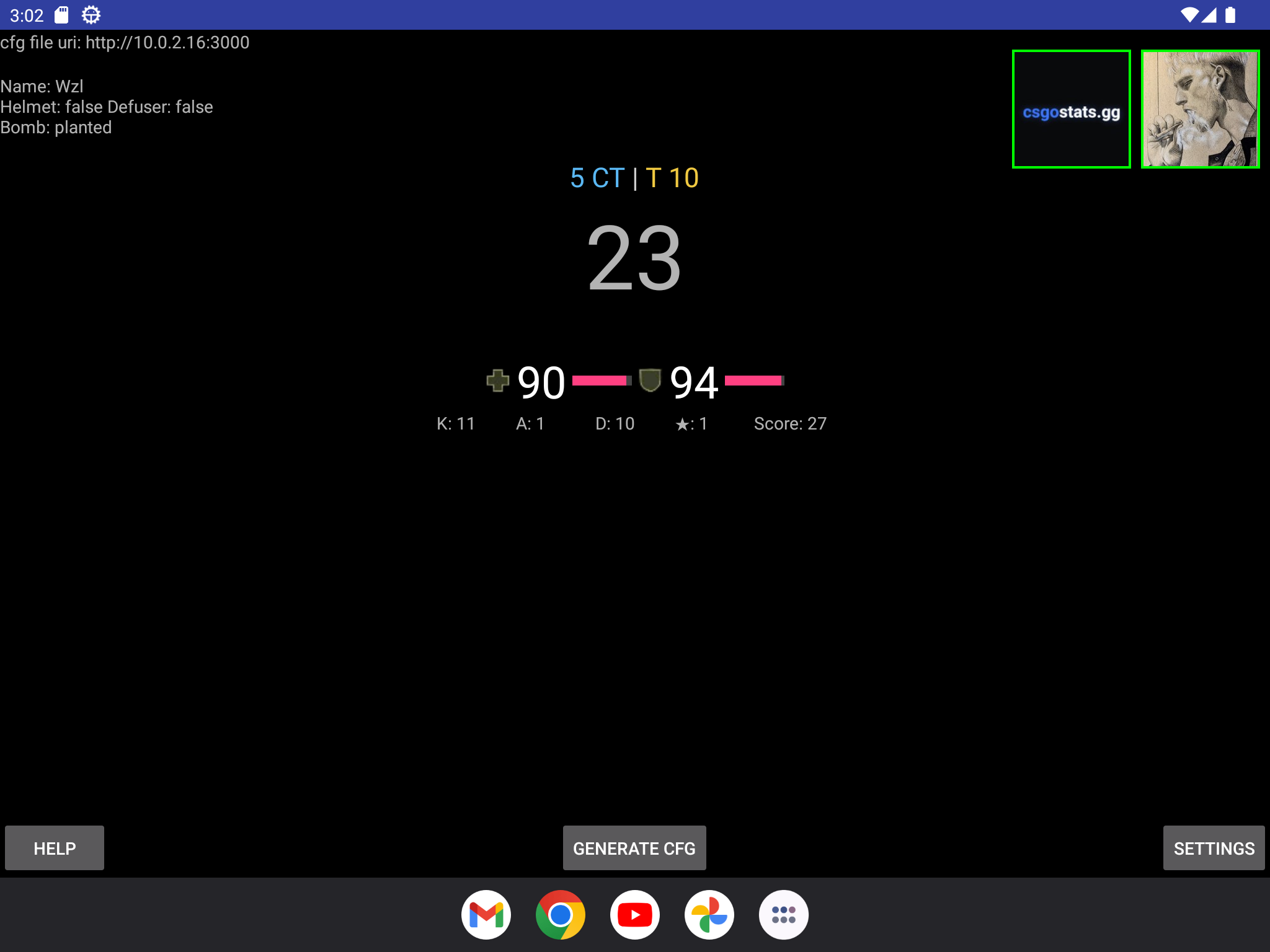Click the 'D: 10' deaths stat
1270x952 pixels.
coord(615,423)
